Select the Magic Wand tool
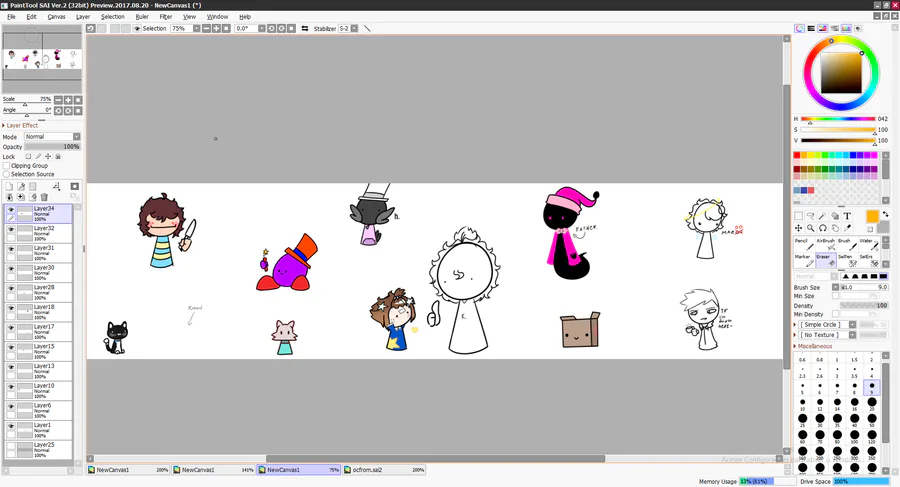Viewport: 900px width, 487px height. (x=823, y=216)
